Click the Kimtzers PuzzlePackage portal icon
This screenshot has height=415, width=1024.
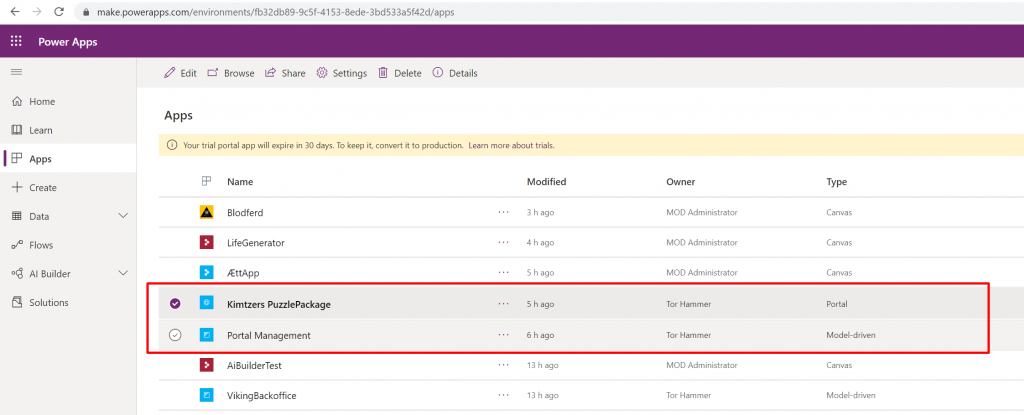[x=206, y=304]
